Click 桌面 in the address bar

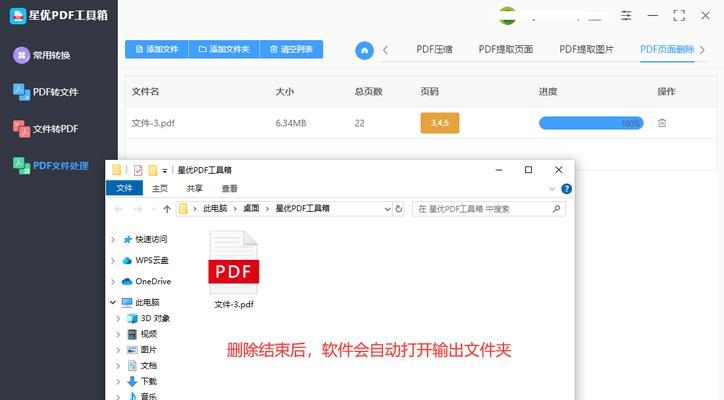(251, 208)
